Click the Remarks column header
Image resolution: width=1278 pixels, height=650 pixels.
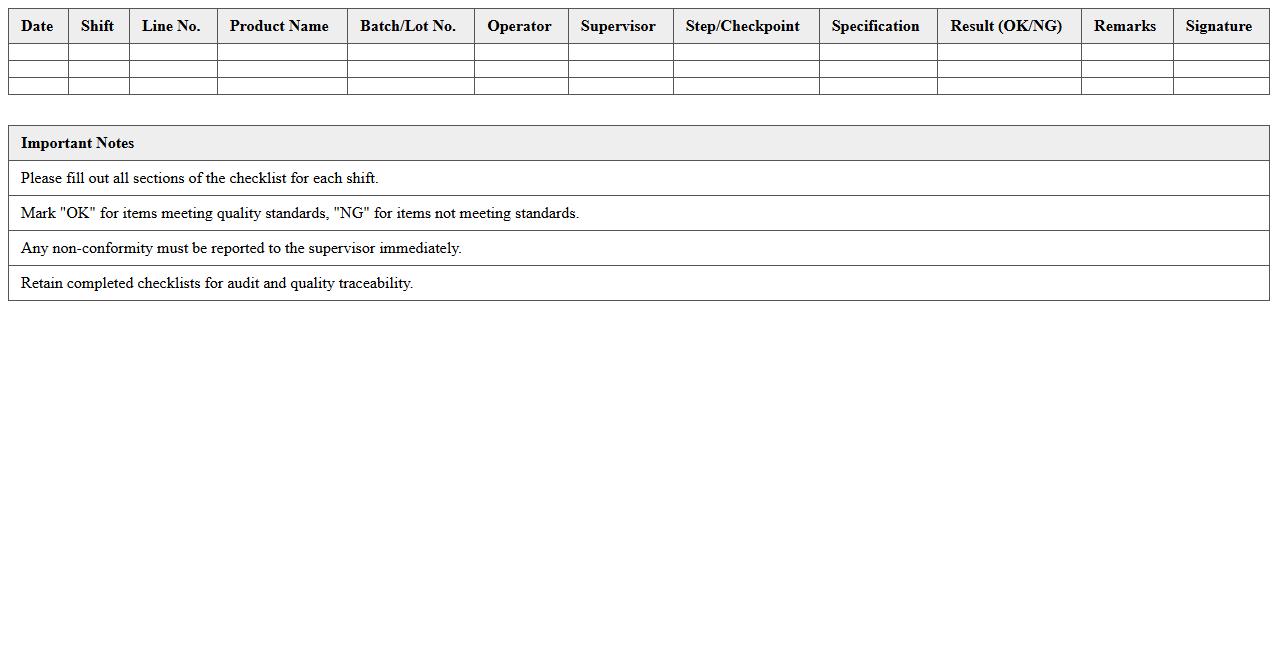(x=1124, y=26)
